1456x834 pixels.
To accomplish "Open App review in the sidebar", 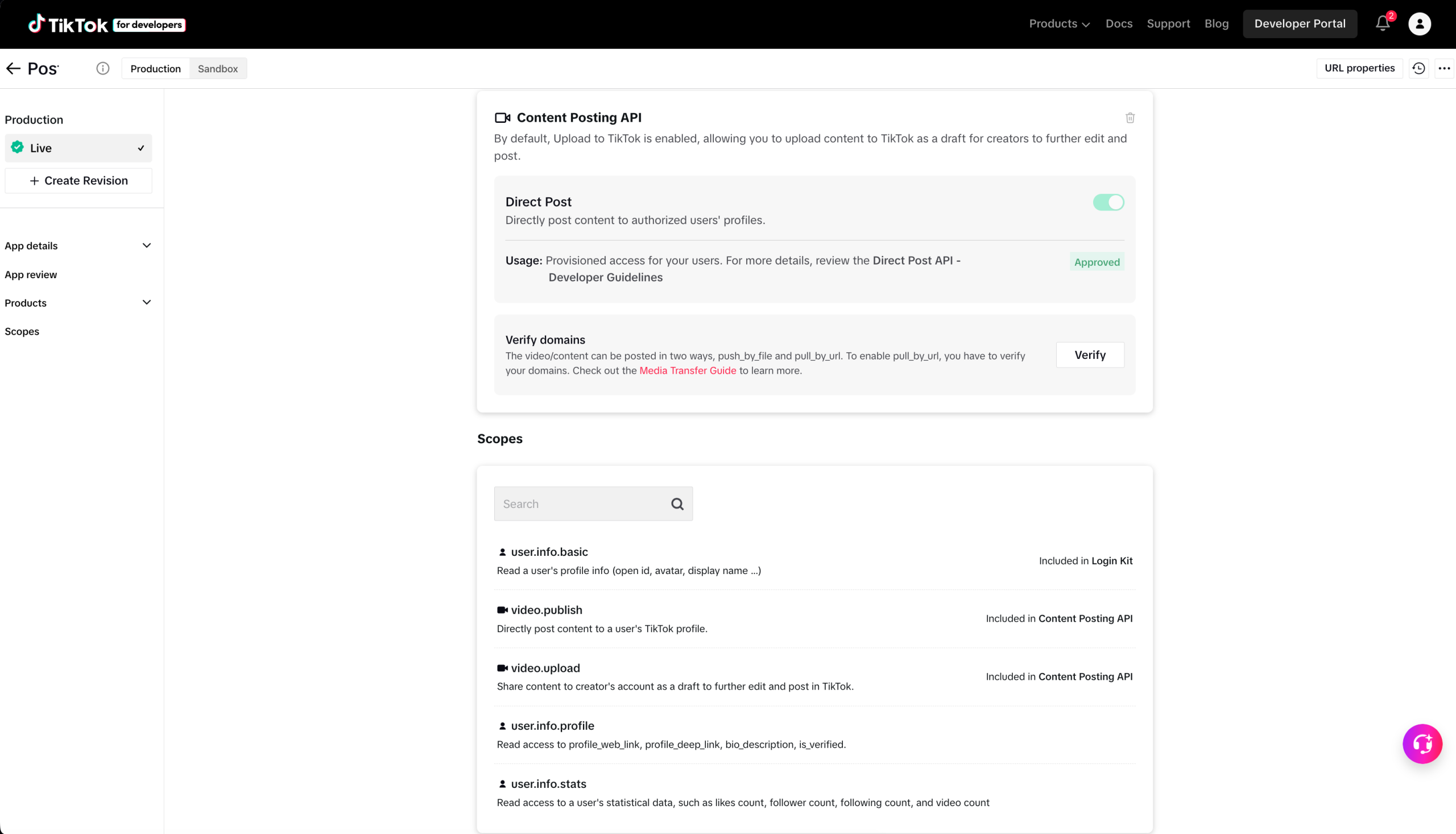I will [x=31, y=274].
